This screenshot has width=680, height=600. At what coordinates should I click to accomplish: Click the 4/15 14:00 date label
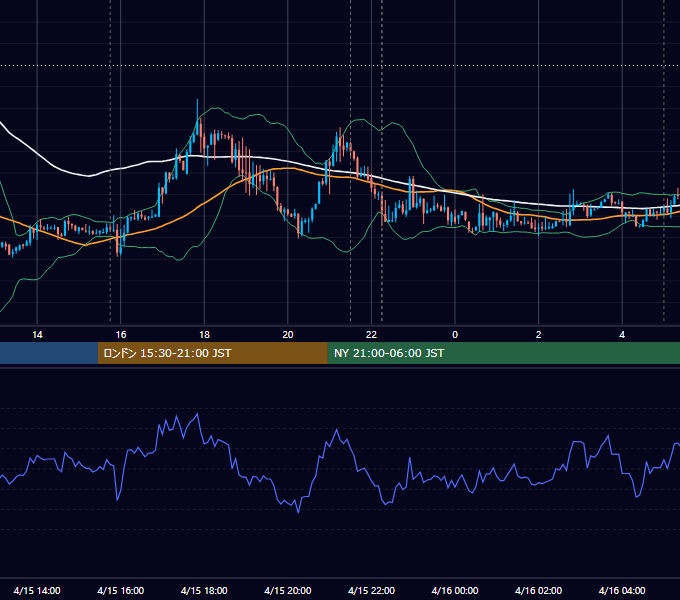click(37, 590)
